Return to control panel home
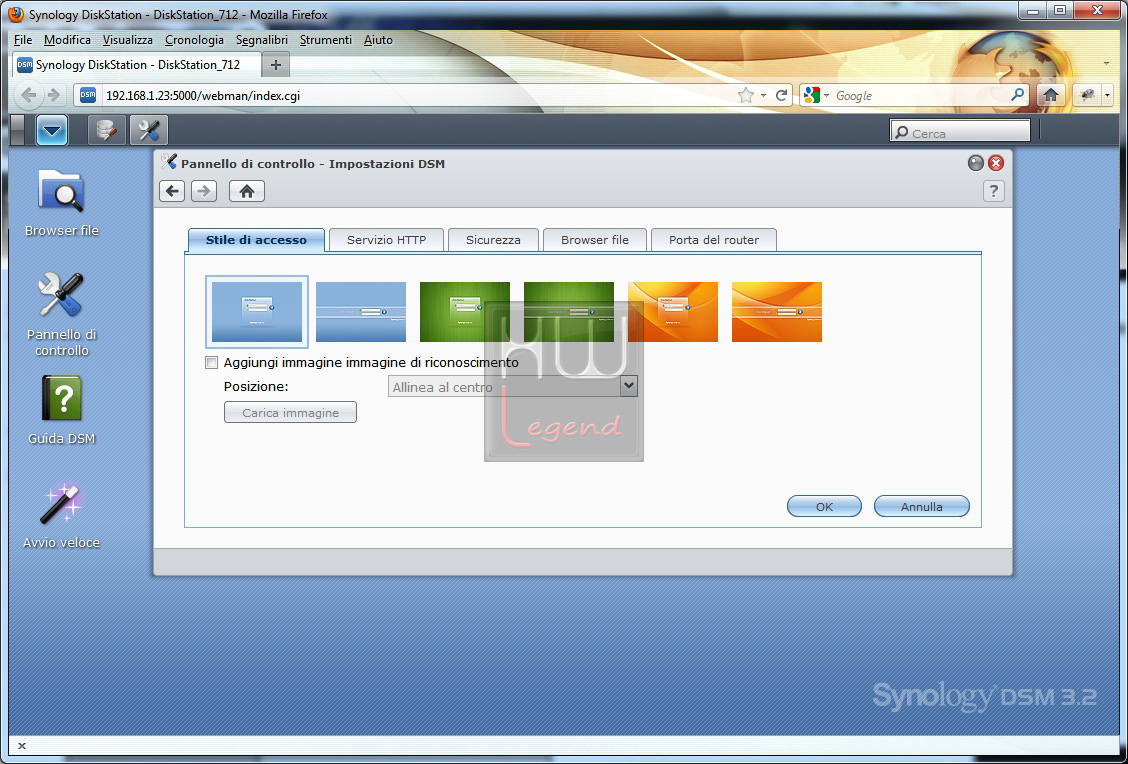The width and height of the screenshot is (1128, 764). 247,191
